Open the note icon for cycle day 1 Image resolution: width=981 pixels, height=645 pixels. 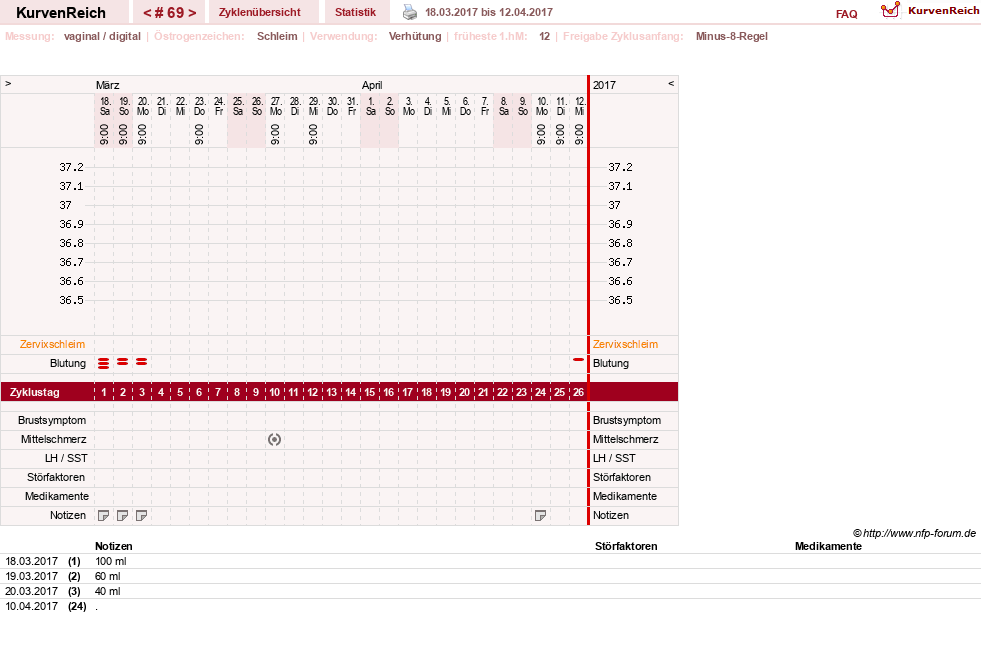tap(104, 515)
